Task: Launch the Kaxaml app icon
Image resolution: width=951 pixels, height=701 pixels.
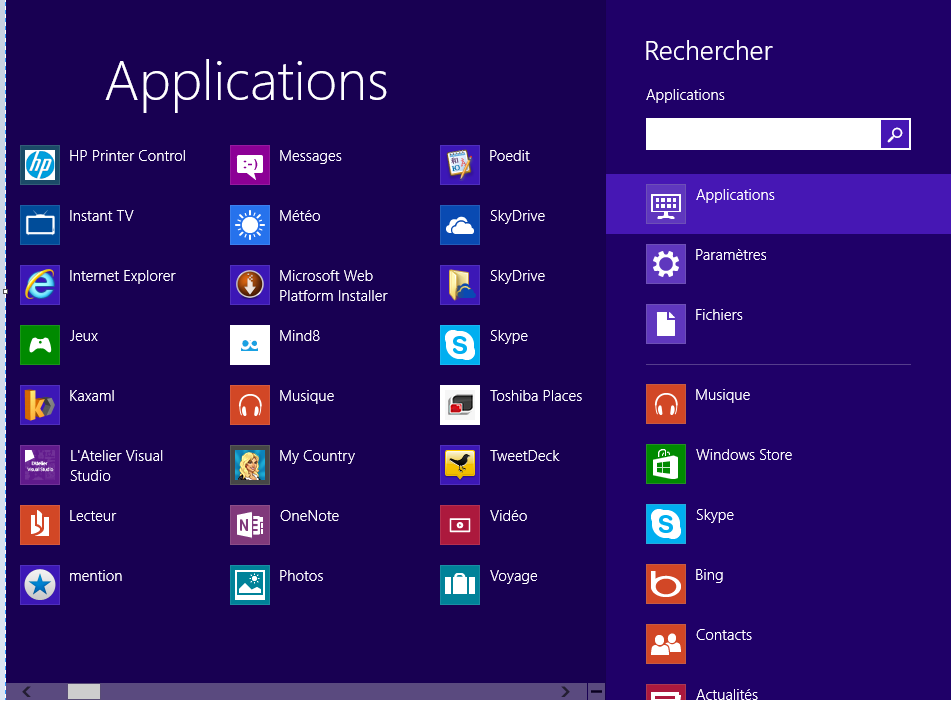Action: click(x=40, y=405)
